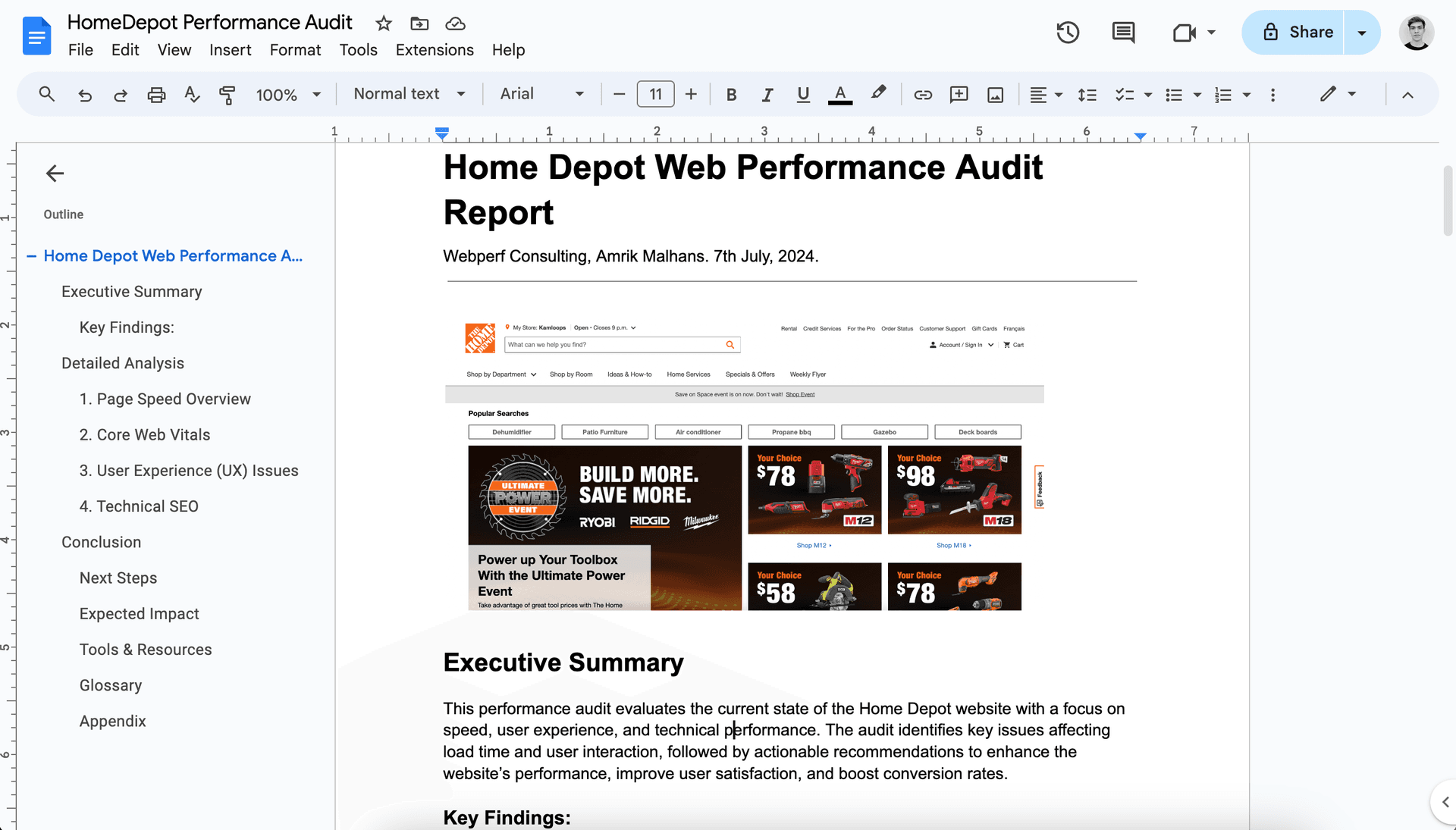
Task: Toggle italic formatting
Action: [767, 95]
